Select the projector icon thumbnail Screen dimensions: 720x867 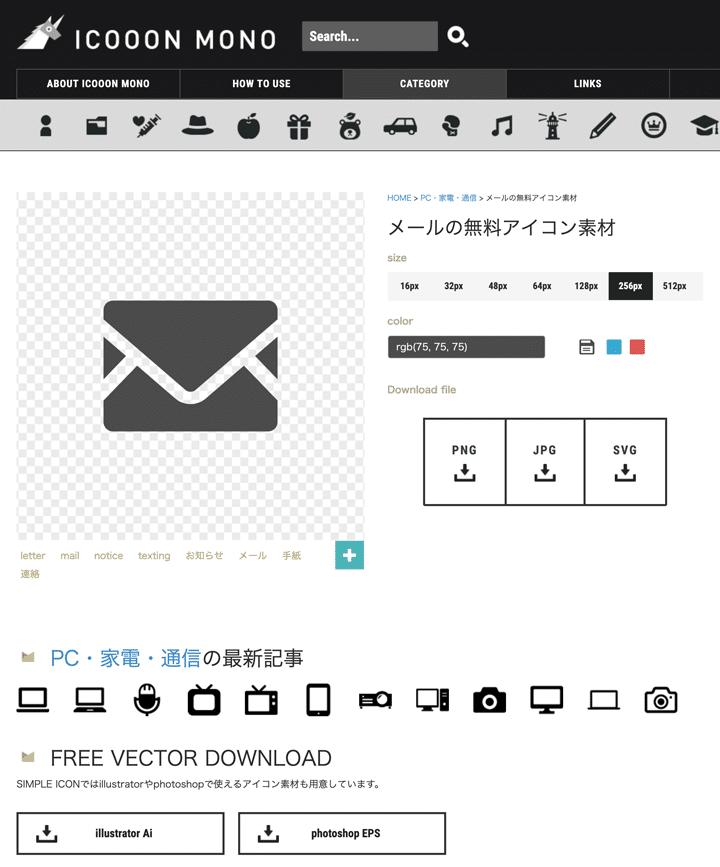click(x=375, y=701)
